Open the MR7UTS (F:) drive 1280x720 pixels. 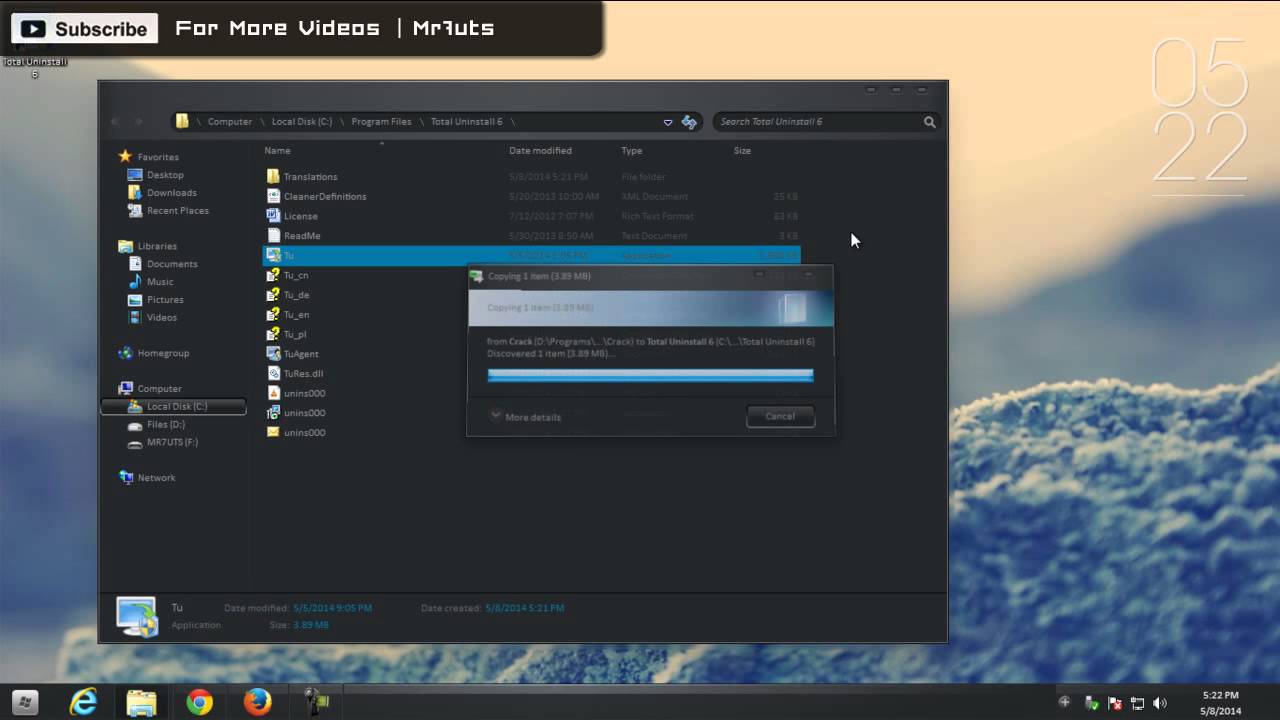[x=163, y=442]
